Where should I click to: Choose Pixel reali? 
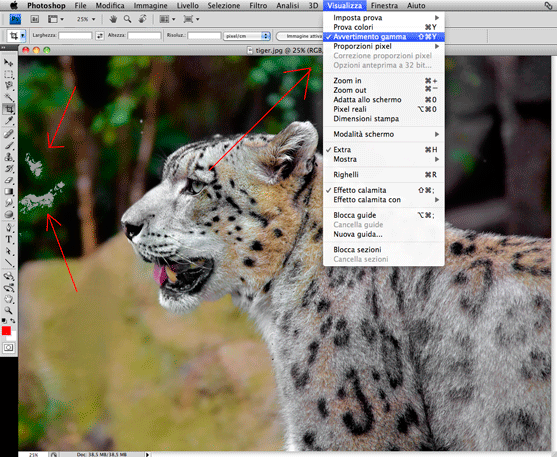pos(384,109)
